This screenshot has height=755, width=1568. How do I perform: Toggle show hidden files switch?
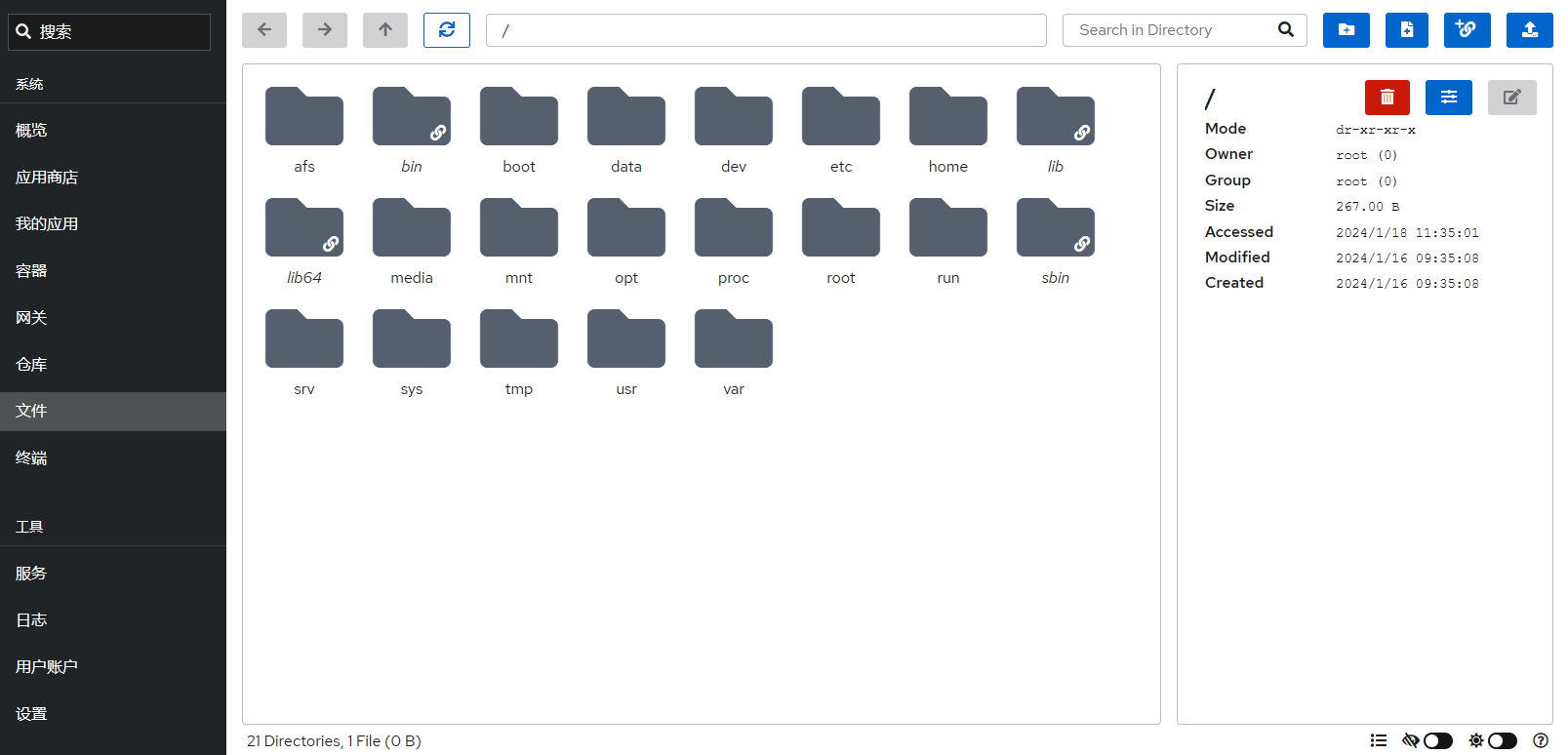click(x=1437, y=741)
